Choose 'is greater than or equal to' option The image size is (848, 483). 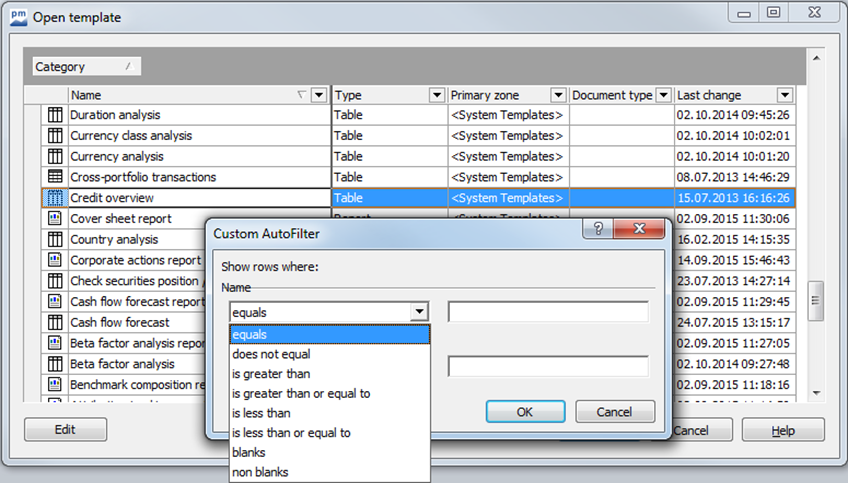point(301,393)
